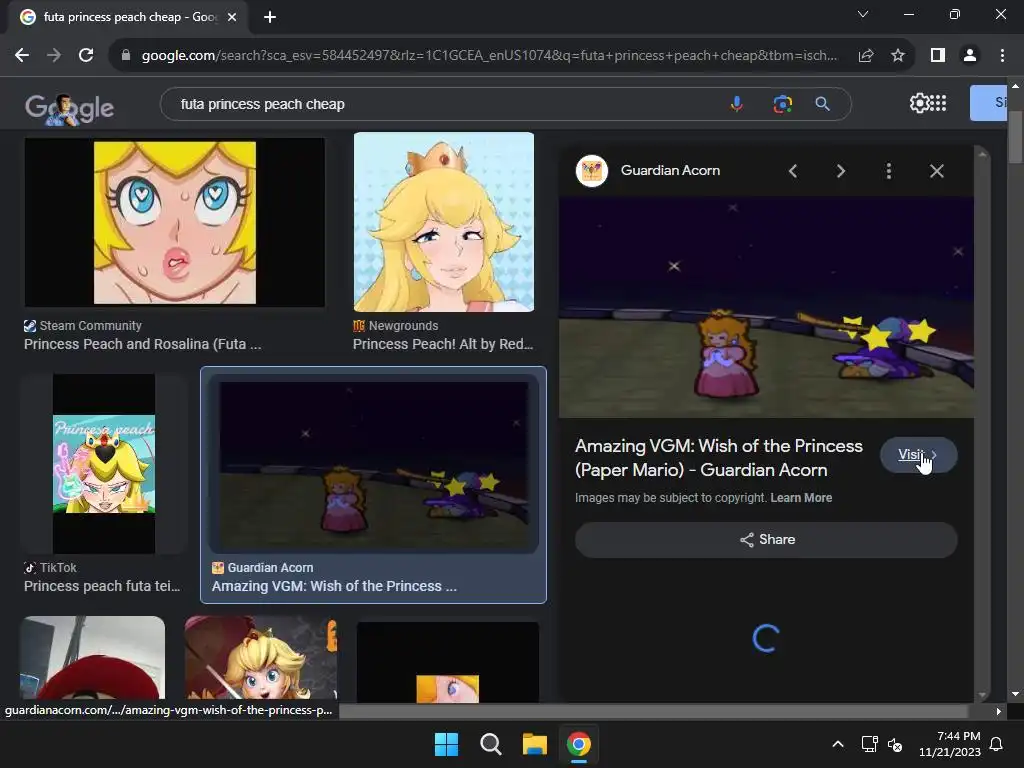Open Windows taskbar search
The image size is (1024, 768).
pyautogui.click(x=490, y=744)
